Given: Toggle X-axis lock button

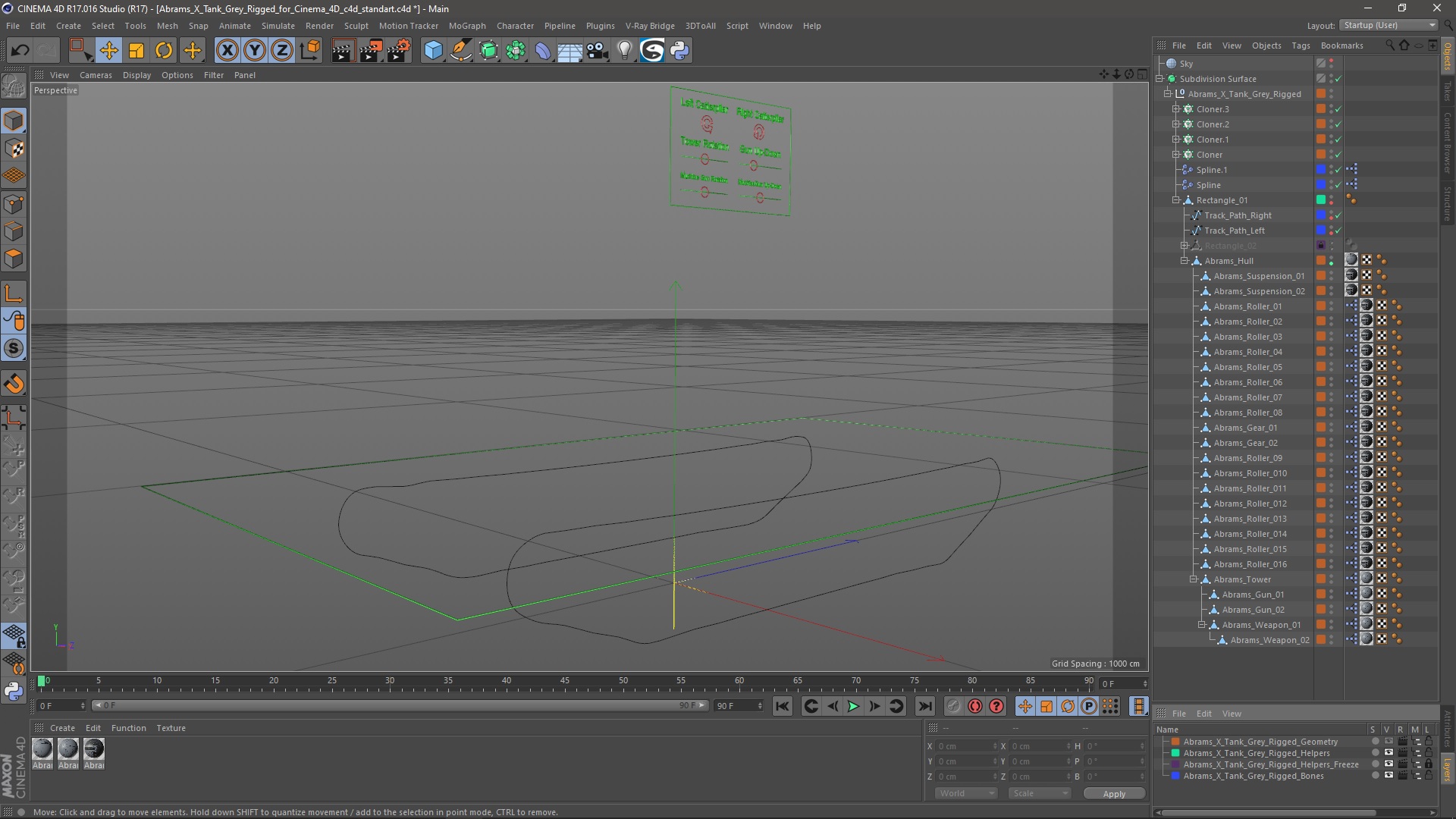Looking at the screenshot, I should (227, 51).
